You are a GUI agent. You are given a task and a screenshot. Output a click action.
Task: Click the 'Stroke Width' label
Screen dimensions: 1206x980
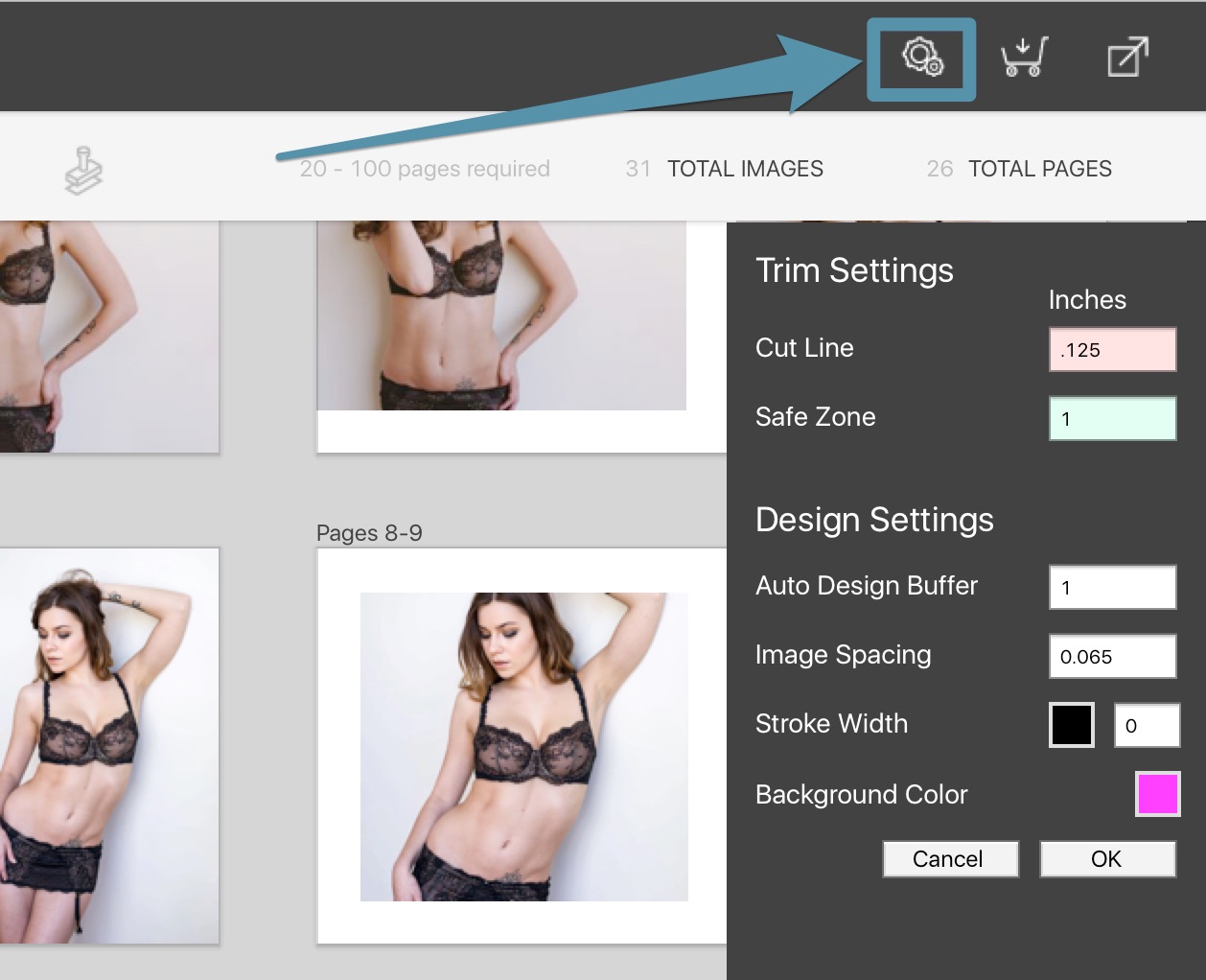coord(831,724)
